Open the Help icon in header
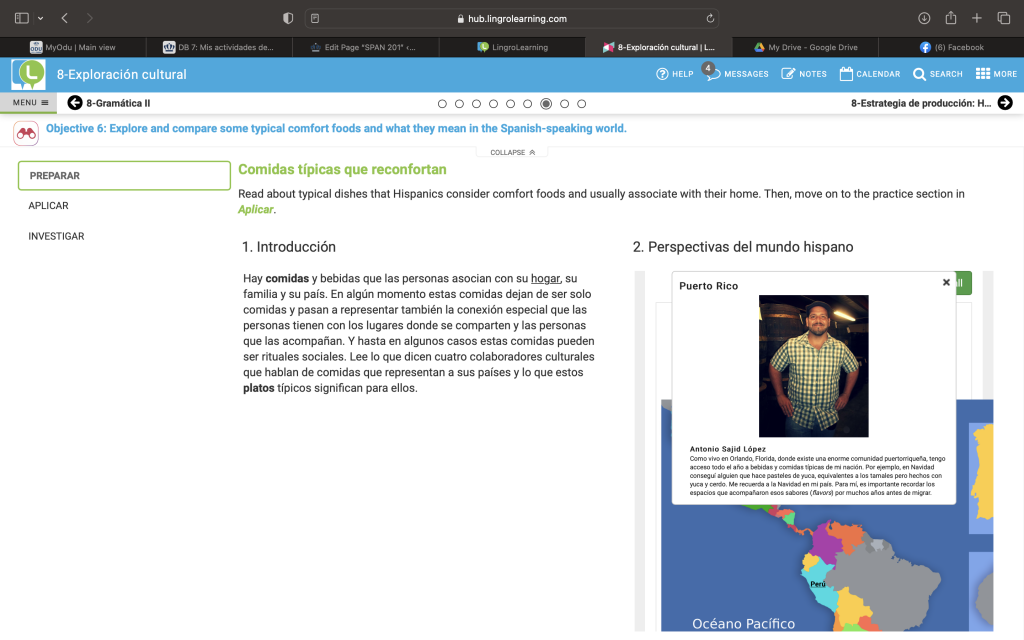This screenshot has height=640, width=1024. 662,74
